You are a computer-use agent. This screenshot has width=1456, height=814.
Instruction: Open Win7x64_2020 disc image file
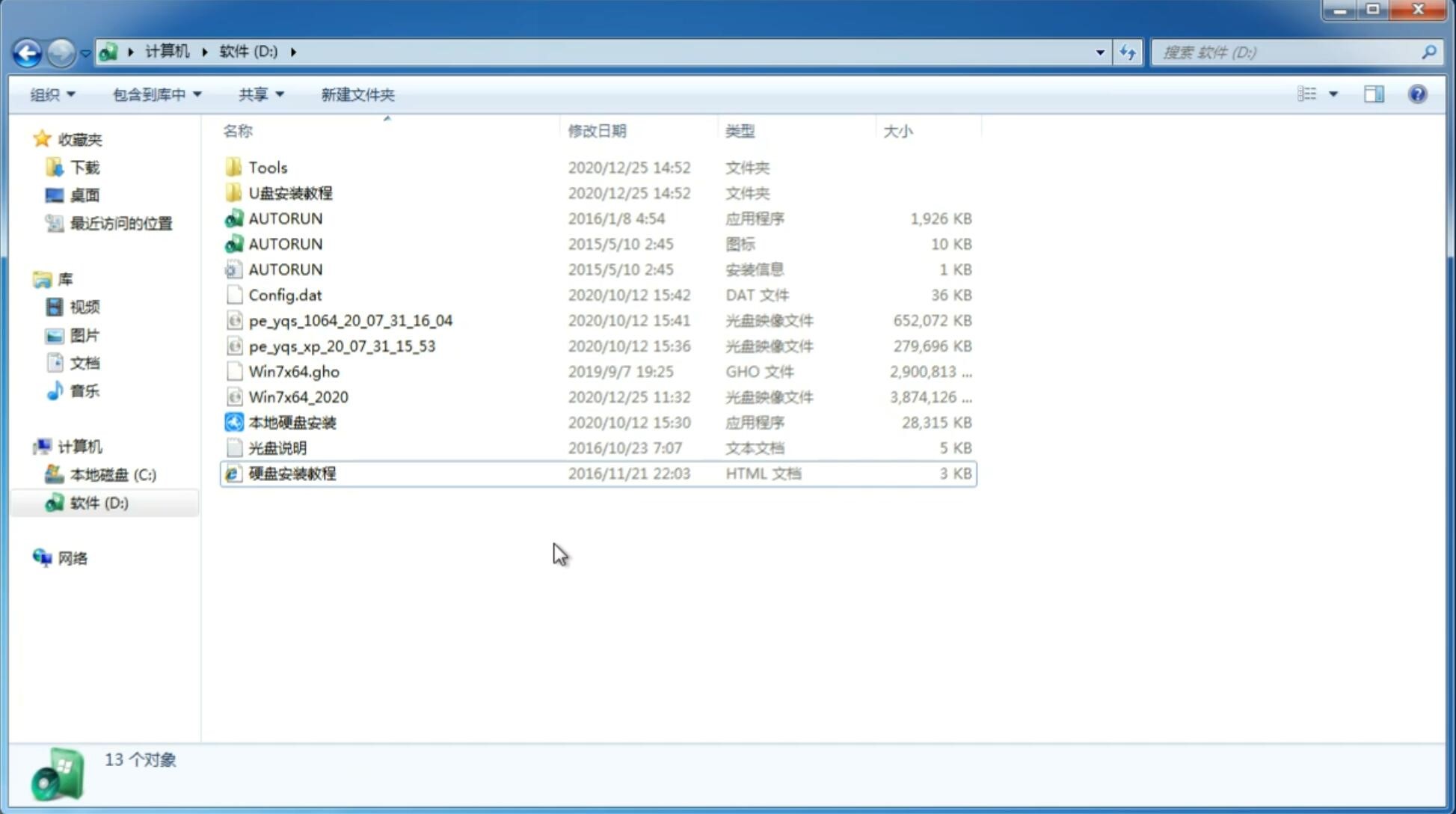[x=297, y=397]
